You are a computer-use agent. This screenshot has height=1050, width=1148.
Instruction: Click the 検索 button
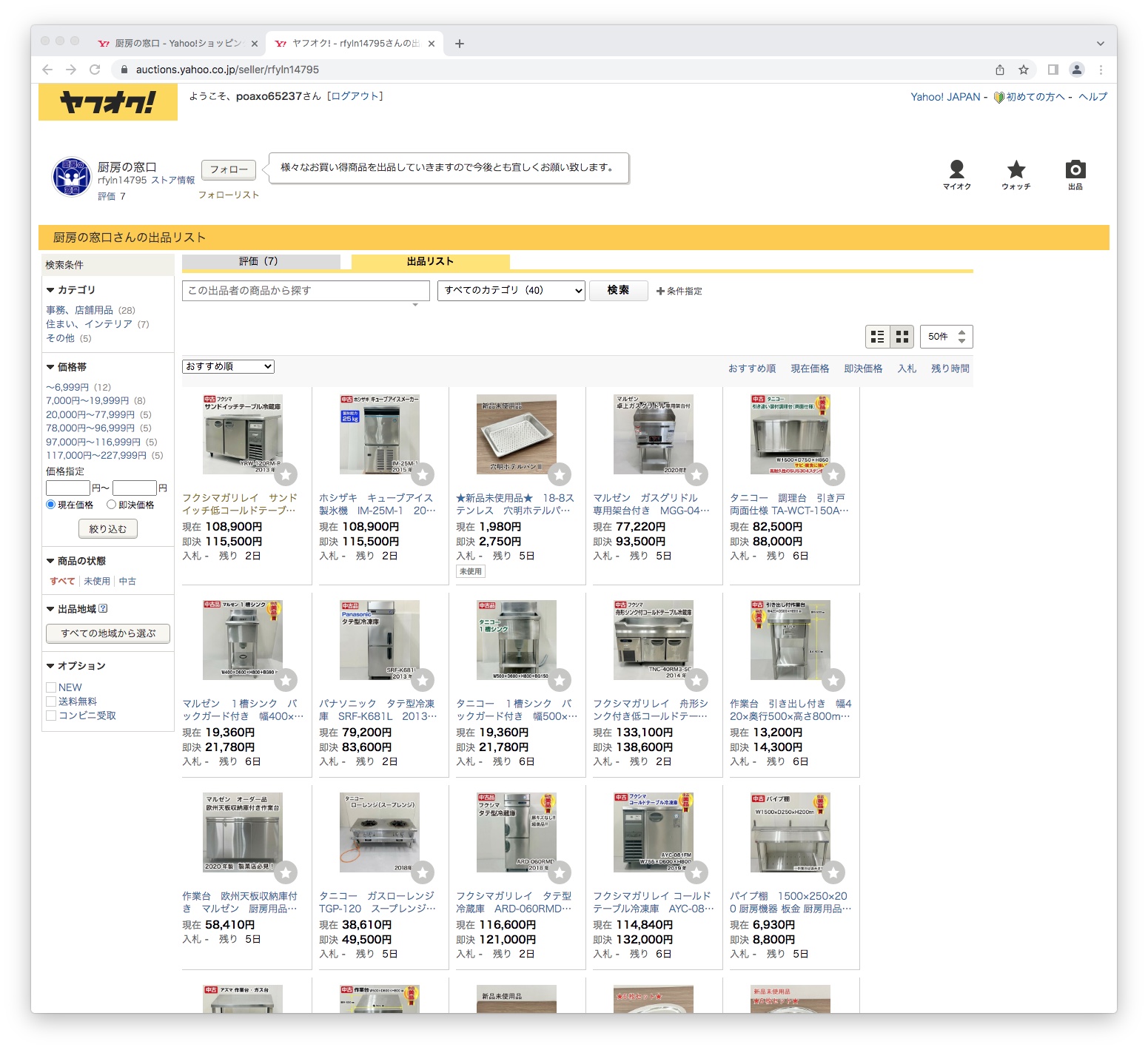618,291
